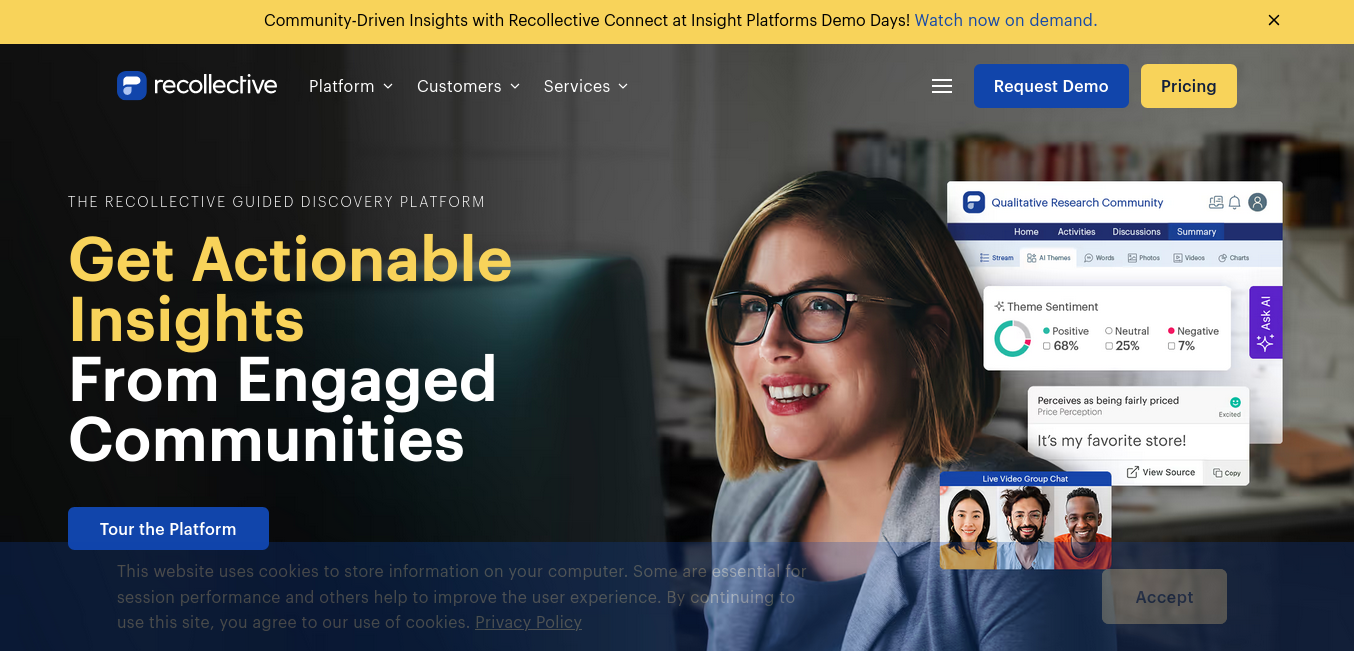Click the green Excited smiley icon

1235,402
